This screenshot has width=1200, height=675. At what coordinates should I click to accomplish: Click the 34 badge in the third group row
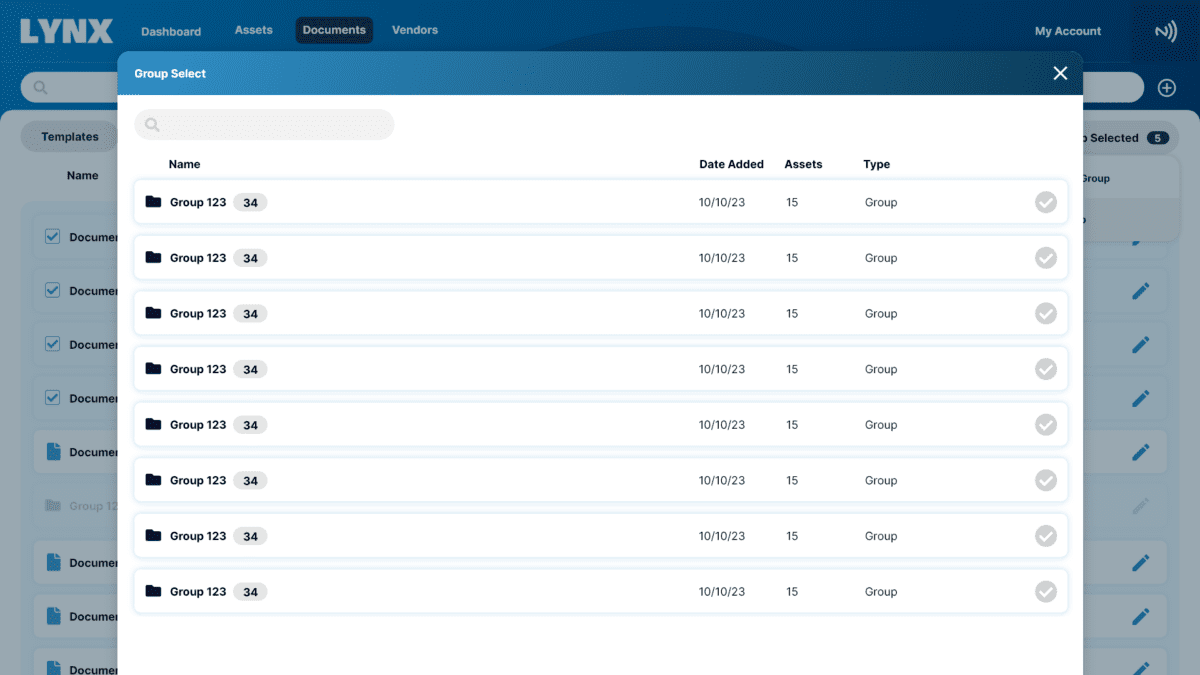tap(250, 314)
